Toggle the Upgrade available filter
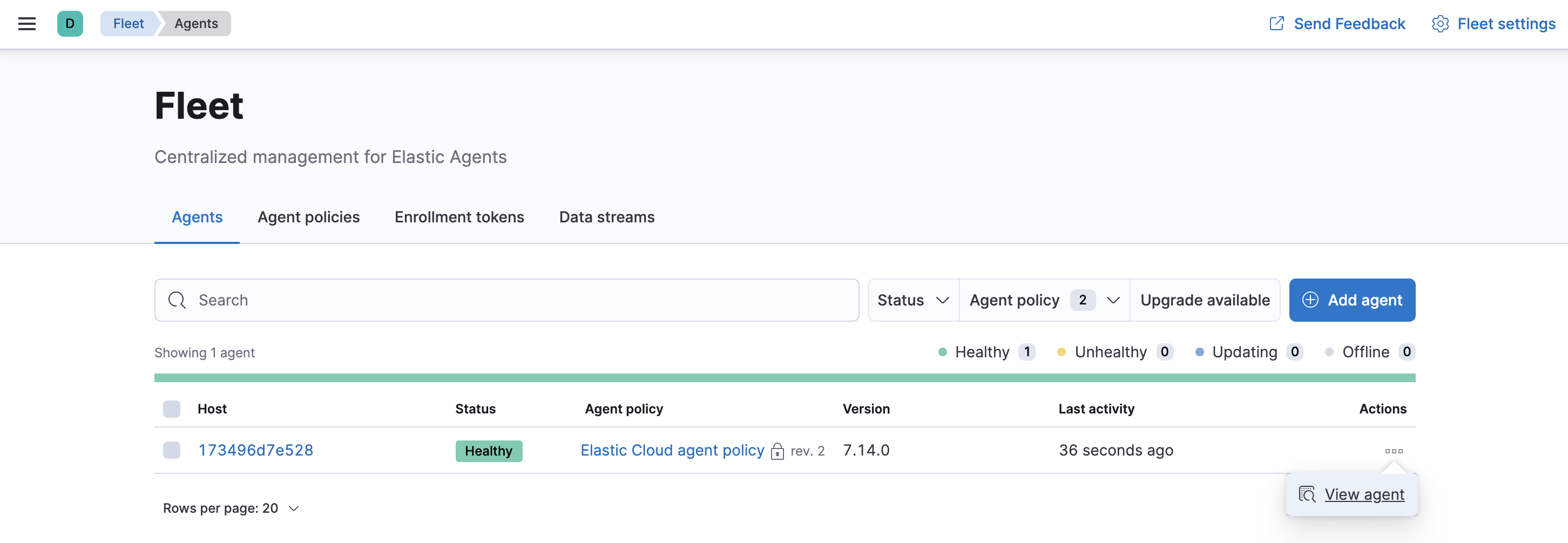Image resolution: width=1568 pixels, height=543 pixels. point(1205,300)
